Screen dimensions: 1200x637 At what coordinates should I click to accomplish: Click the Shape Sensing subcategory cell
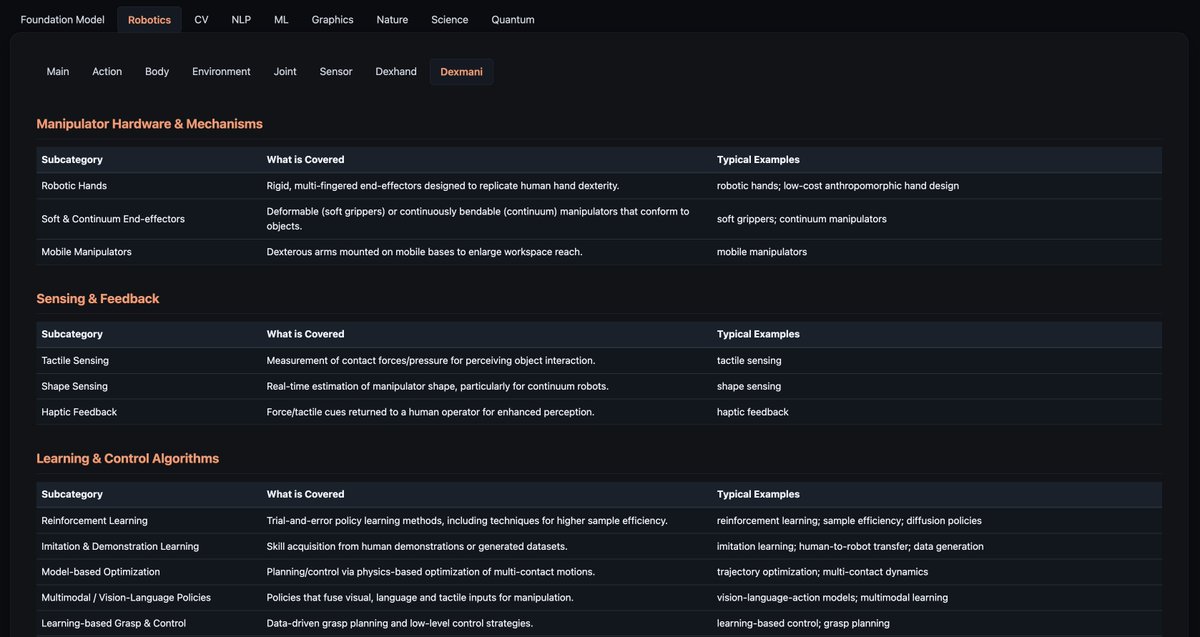pos(74,386)
